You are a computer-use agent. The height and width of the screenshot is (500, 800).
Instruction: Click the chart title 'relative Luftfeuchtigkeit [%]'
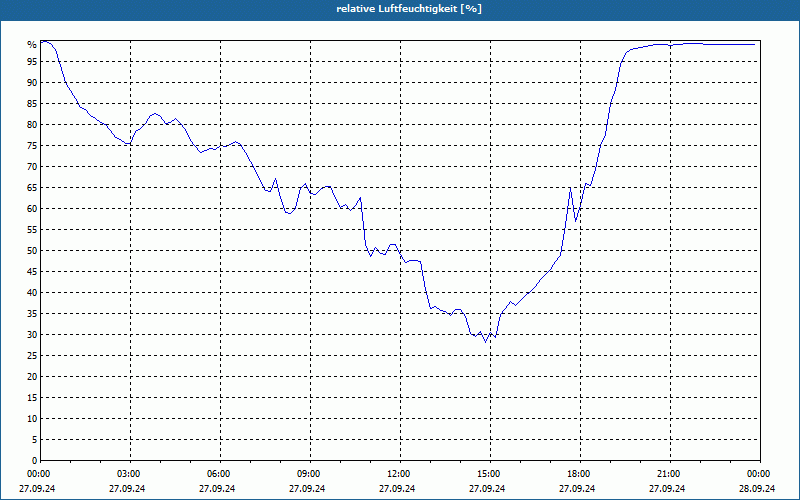click(x=409, y=9)
